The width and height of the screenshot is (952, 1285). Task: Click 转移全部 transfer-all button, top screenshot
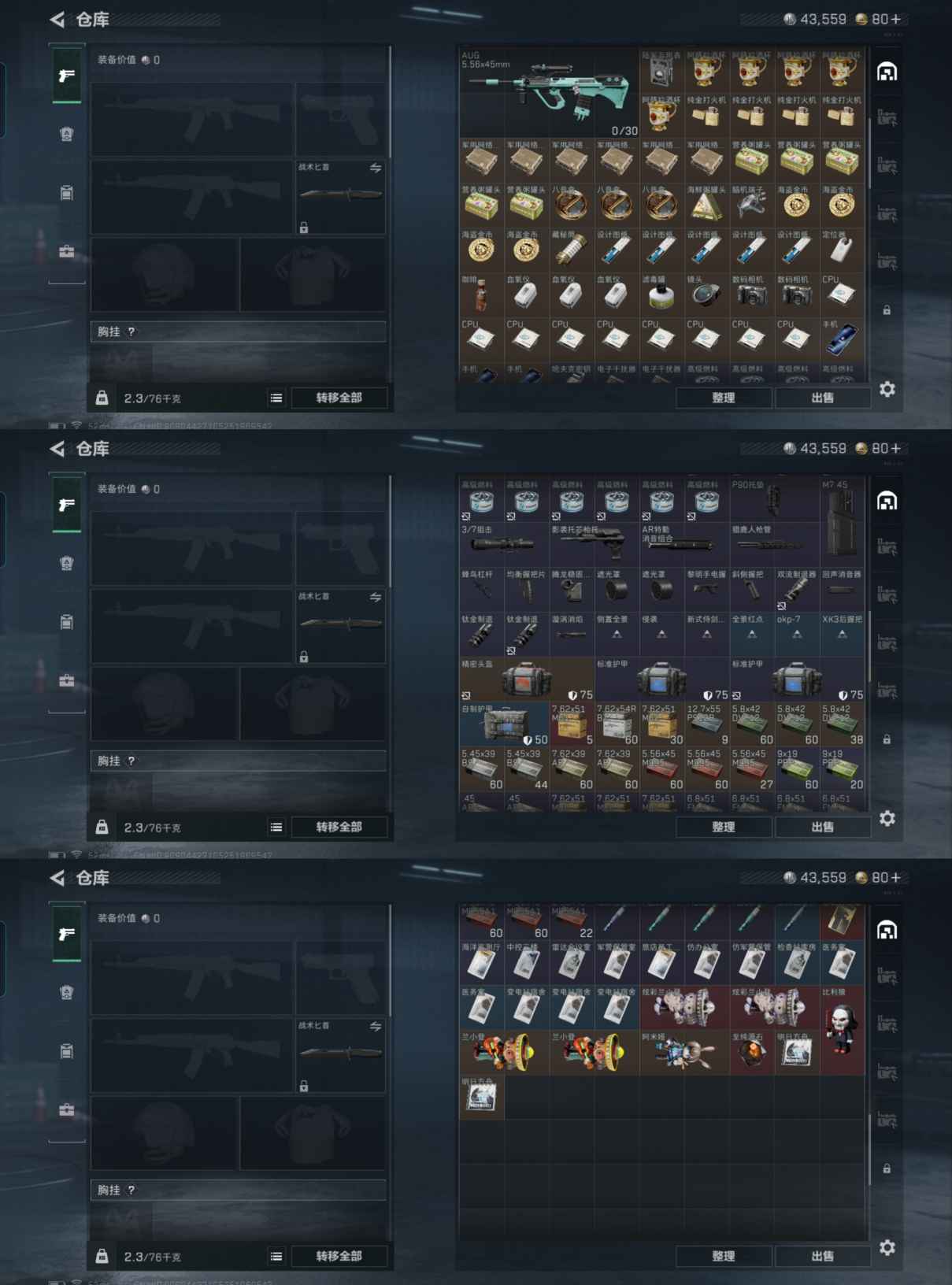[x=339, y=398]
